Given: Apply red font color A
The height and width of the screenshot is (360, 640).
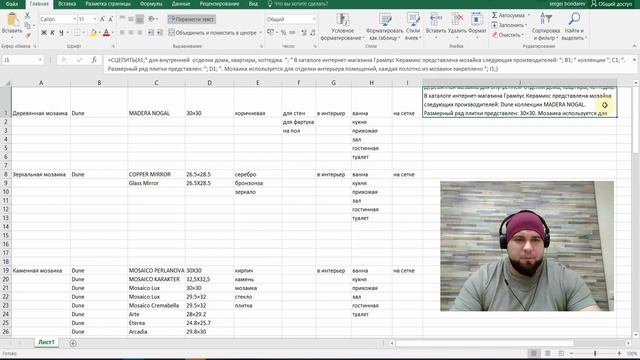Looking at the screenshot, I should 107,33.
